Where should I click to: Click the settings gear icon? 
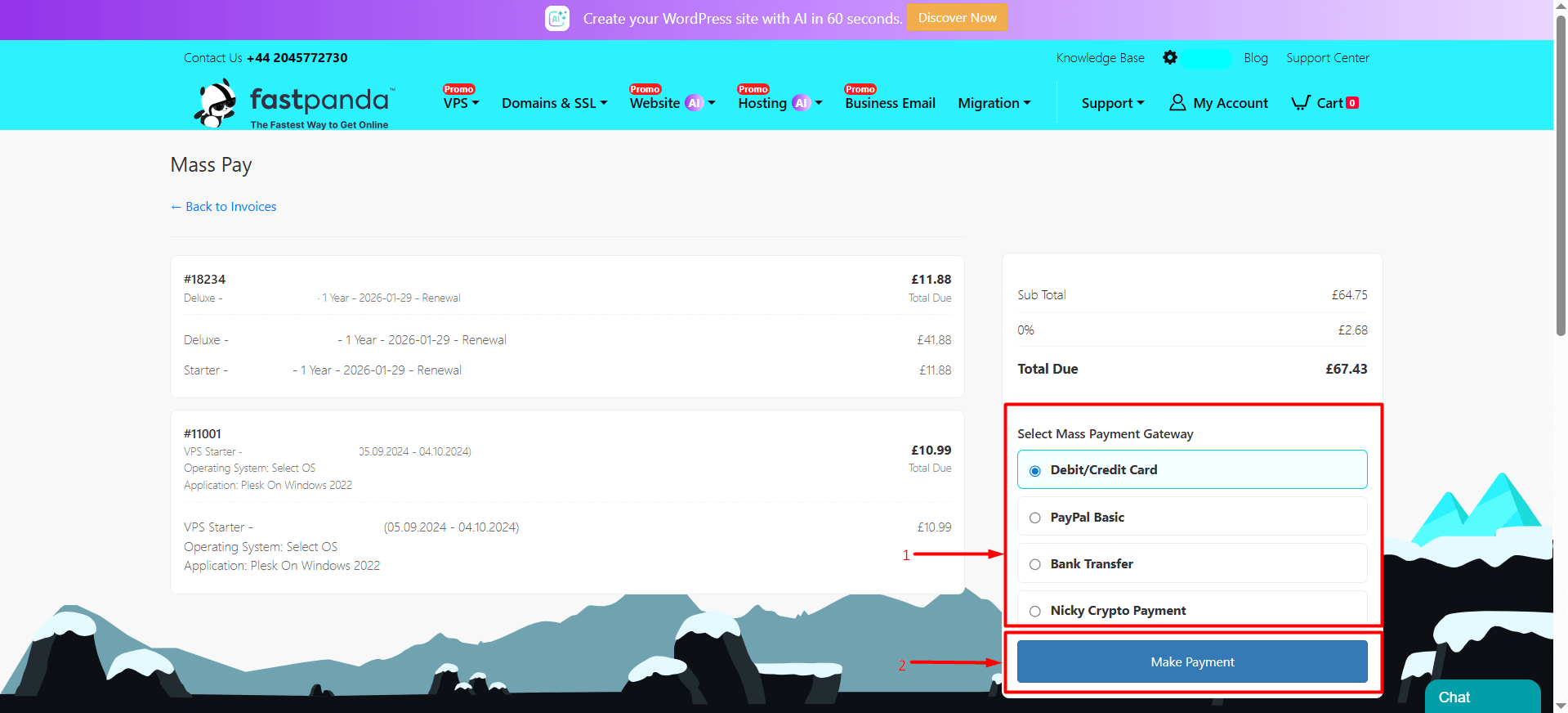[1170, 57]
